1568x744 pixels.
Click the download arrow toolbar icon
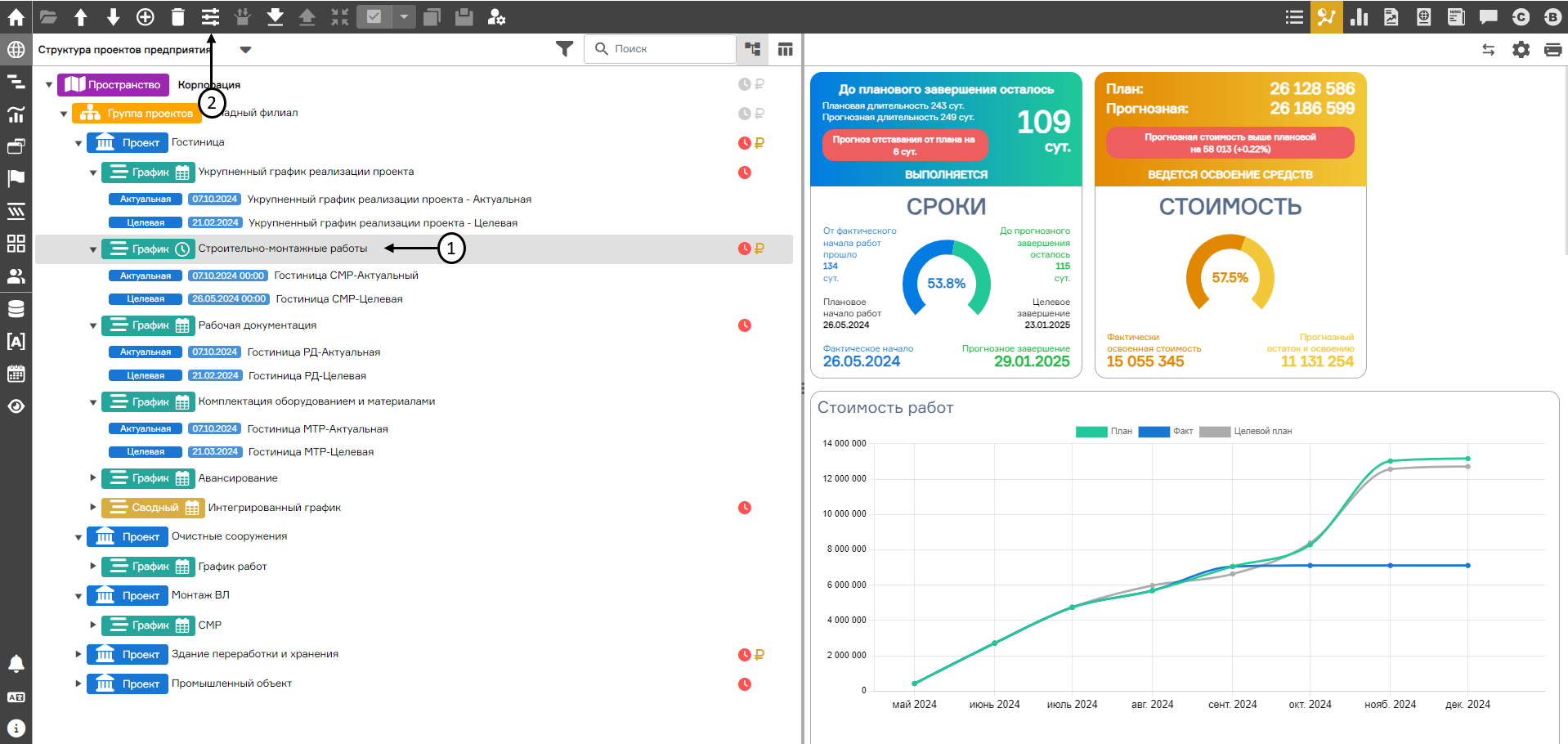[x=276, y=16]
